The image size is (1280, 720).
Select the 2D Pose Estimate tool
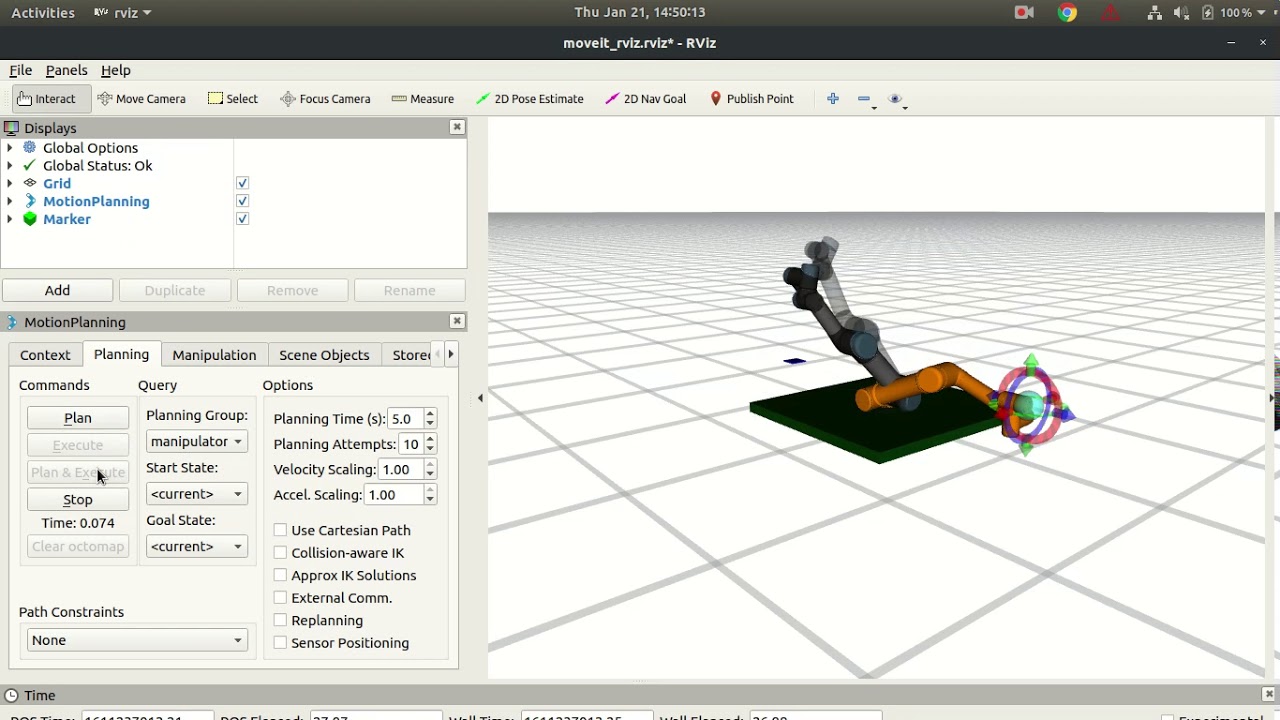(x=529, y=99)
